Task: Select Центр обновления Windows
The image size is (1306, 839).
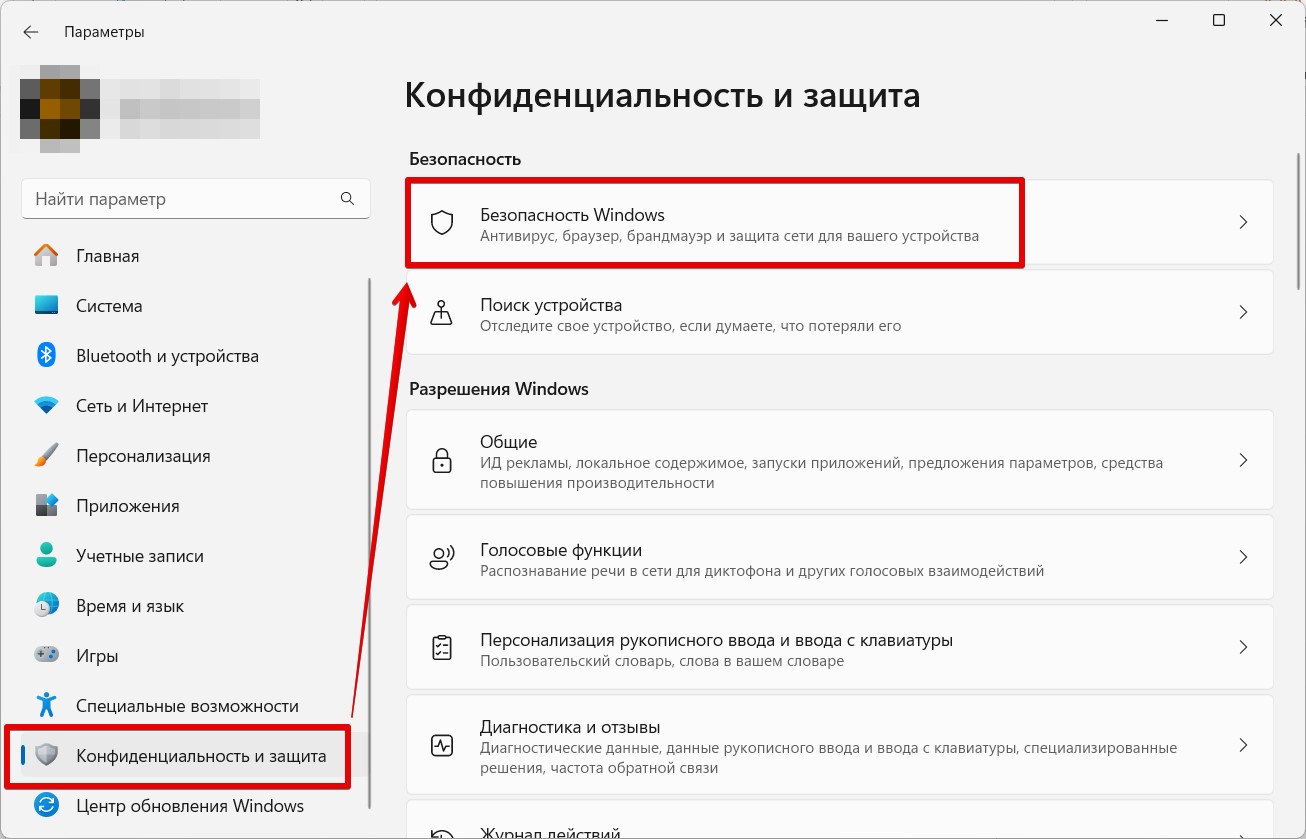Action: pyautogui.click(x=194, y=805)
